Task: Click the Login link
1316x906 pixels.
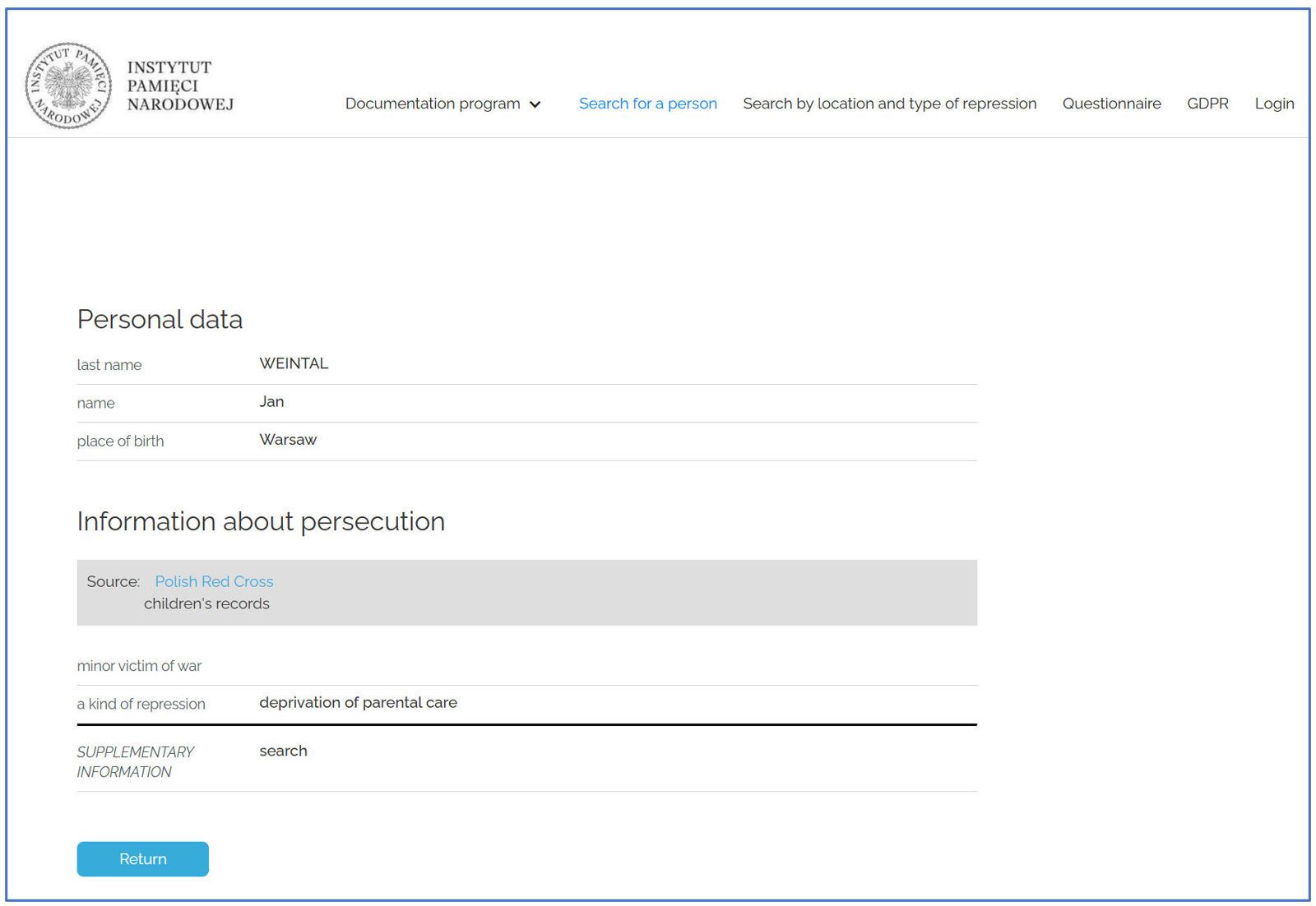Action: click(1273, 104)
